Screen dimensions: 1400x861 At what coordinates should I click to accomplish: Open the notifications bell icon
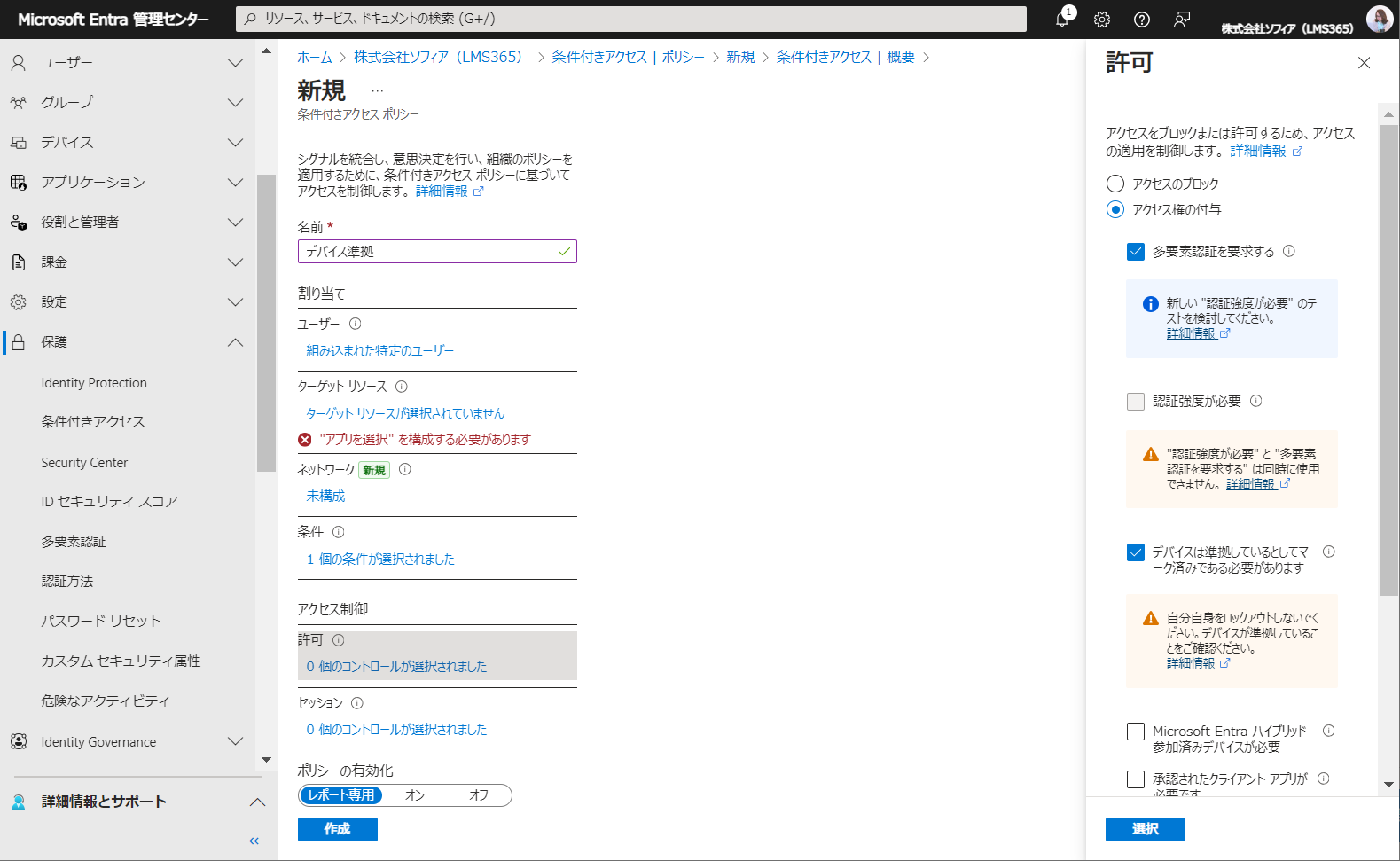1062,20
